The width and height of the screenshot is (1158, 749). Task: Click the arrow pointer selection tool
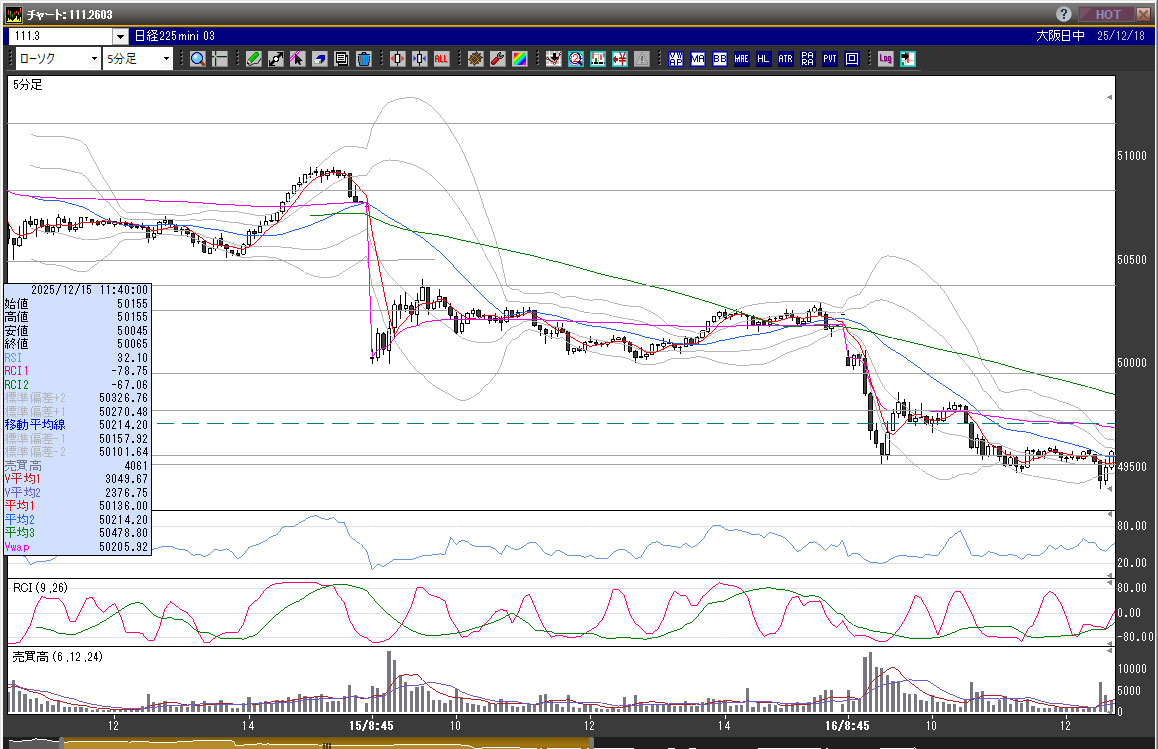point(297,59)
